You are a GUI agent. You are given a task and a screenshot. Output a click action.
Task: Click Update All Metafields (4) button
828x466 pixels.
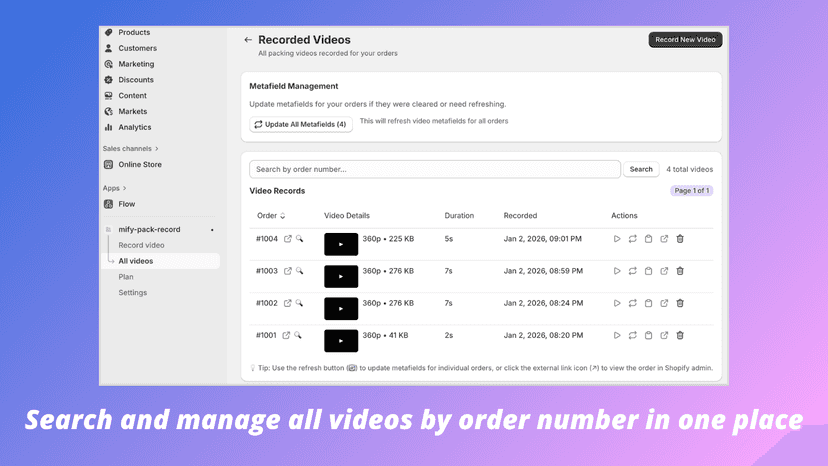click(300, 124)
